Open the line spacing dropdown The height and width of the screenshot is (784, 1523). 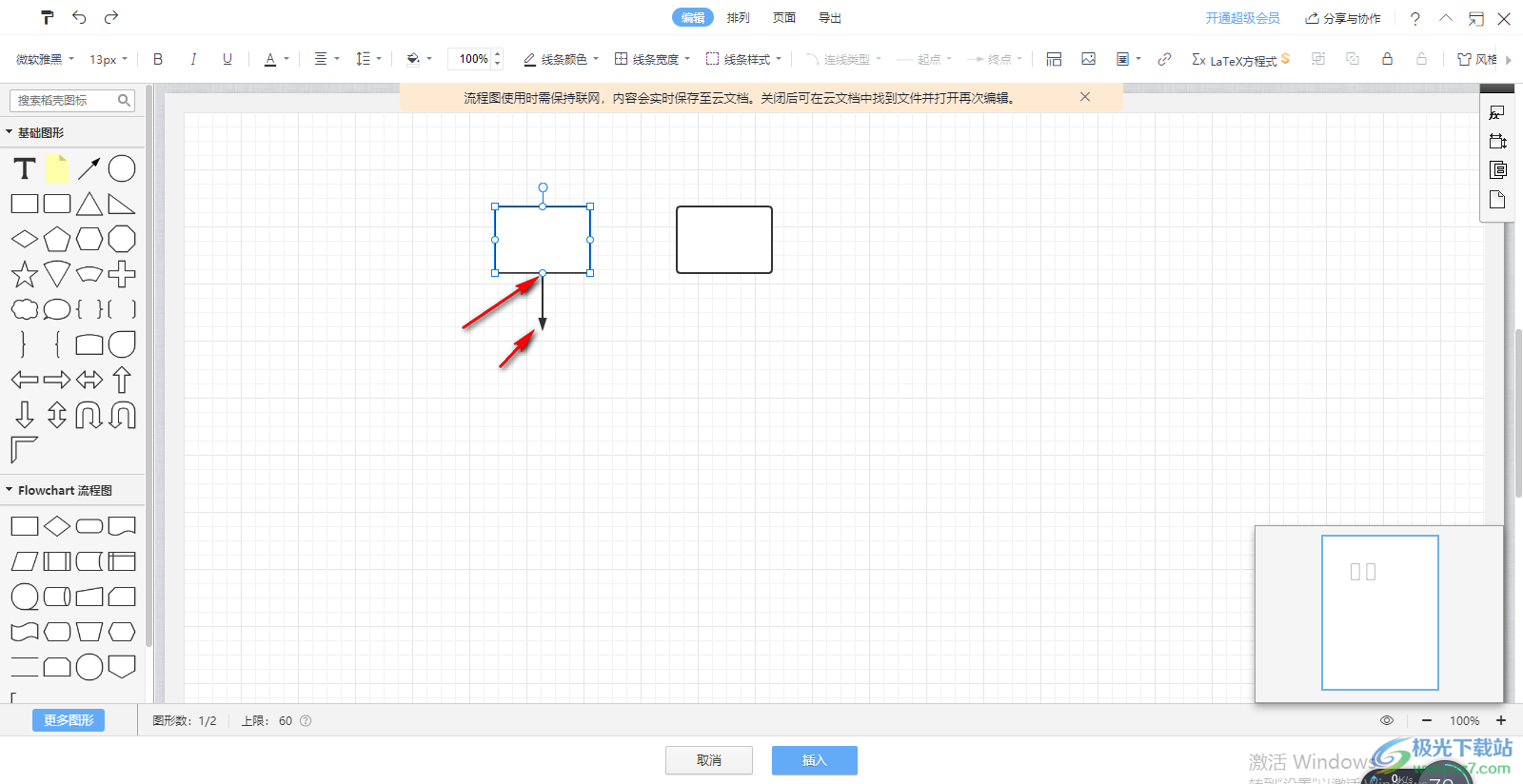click(368, 59)
